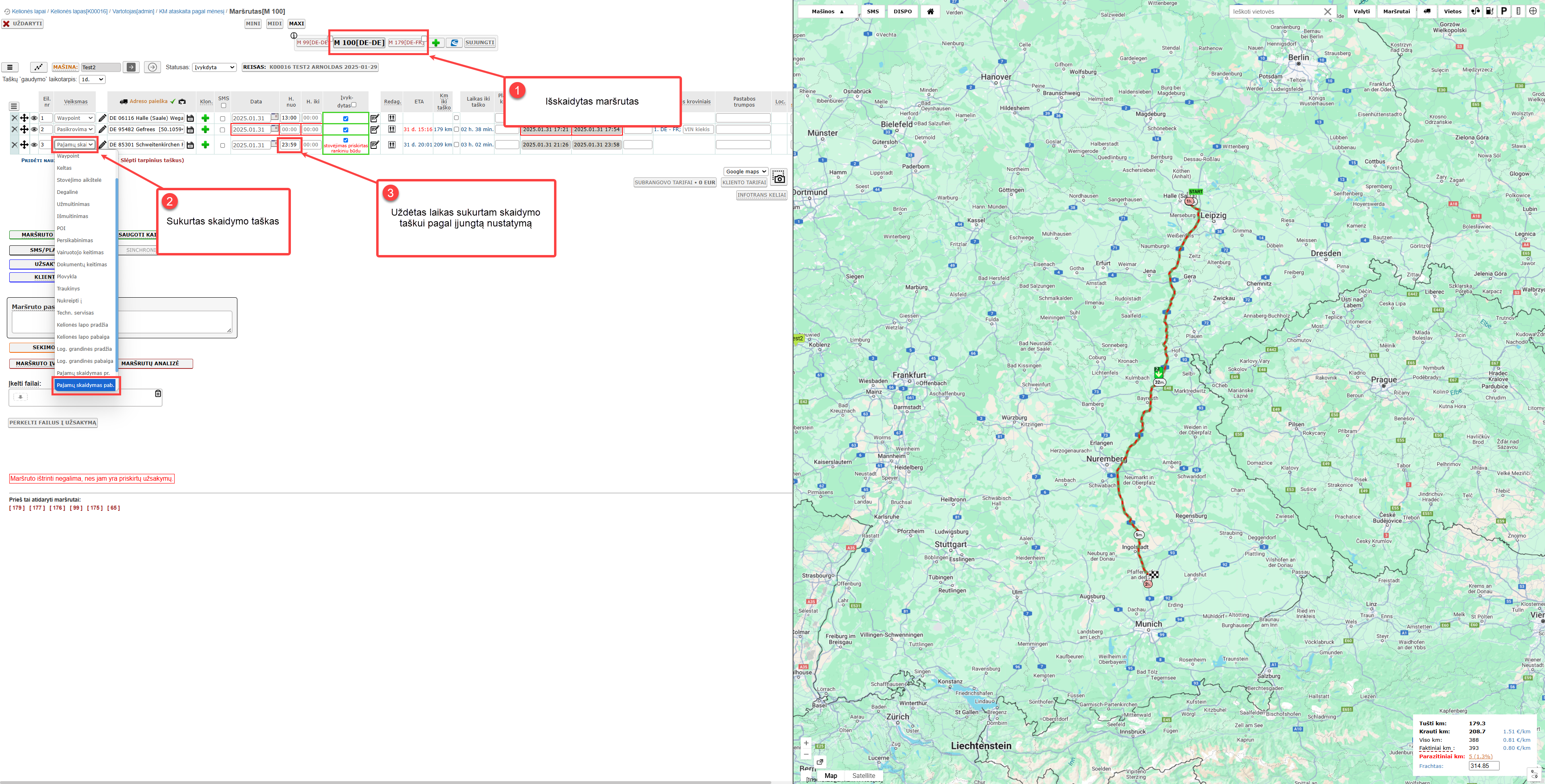
Task: Open the taškų gaudymo laikotarpis 1d. dropdown
Action: coord(93,79)
